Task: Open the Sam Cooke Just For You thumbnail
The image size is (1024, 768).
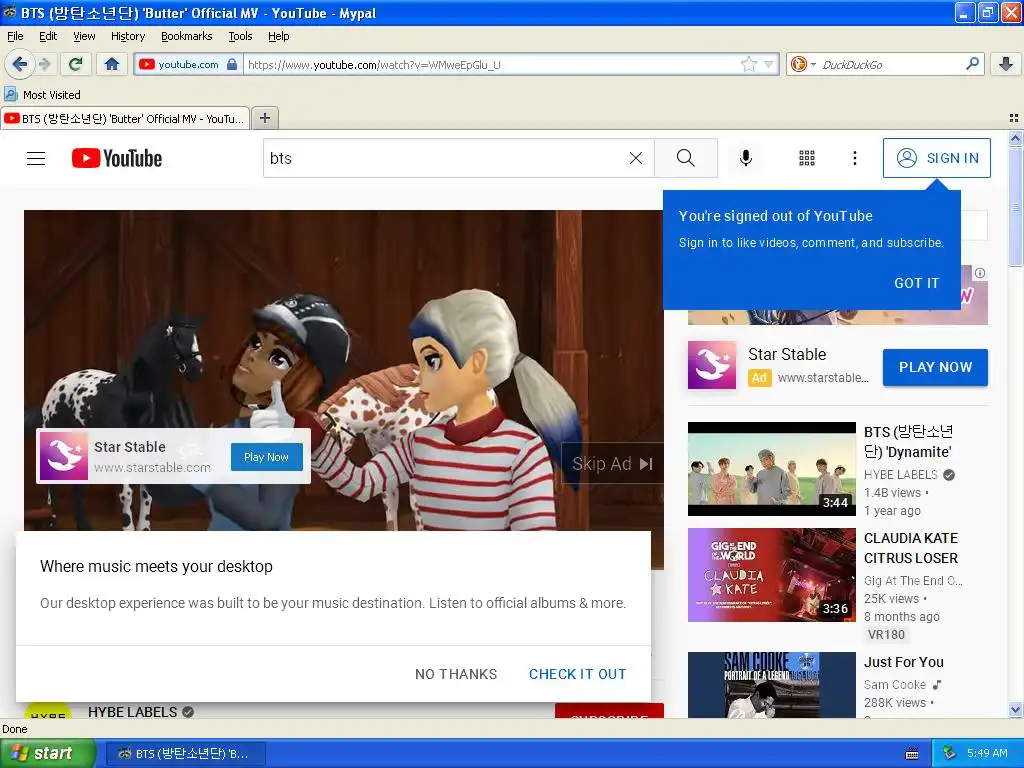Action: click(x=771, y=685)
